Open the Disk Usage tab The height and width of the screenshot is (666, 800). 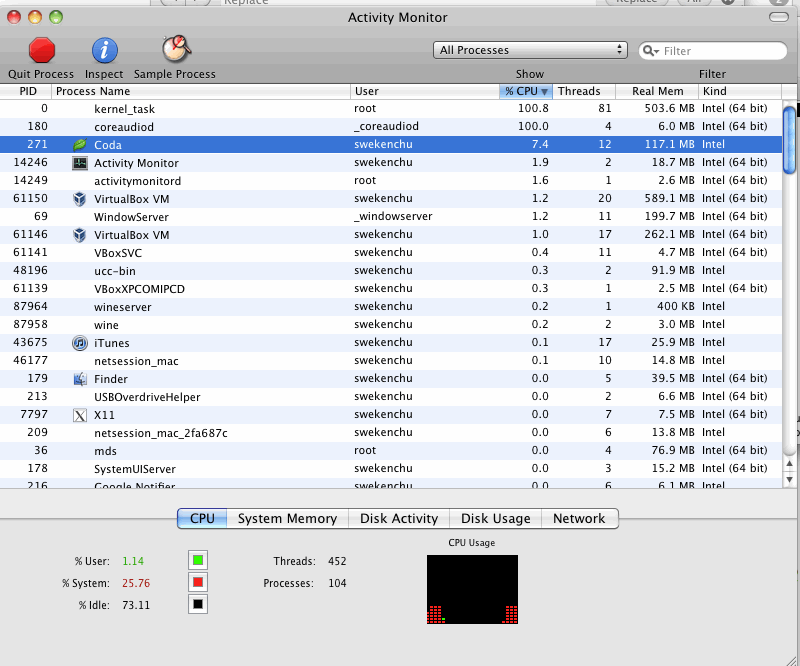click(495, 519)
